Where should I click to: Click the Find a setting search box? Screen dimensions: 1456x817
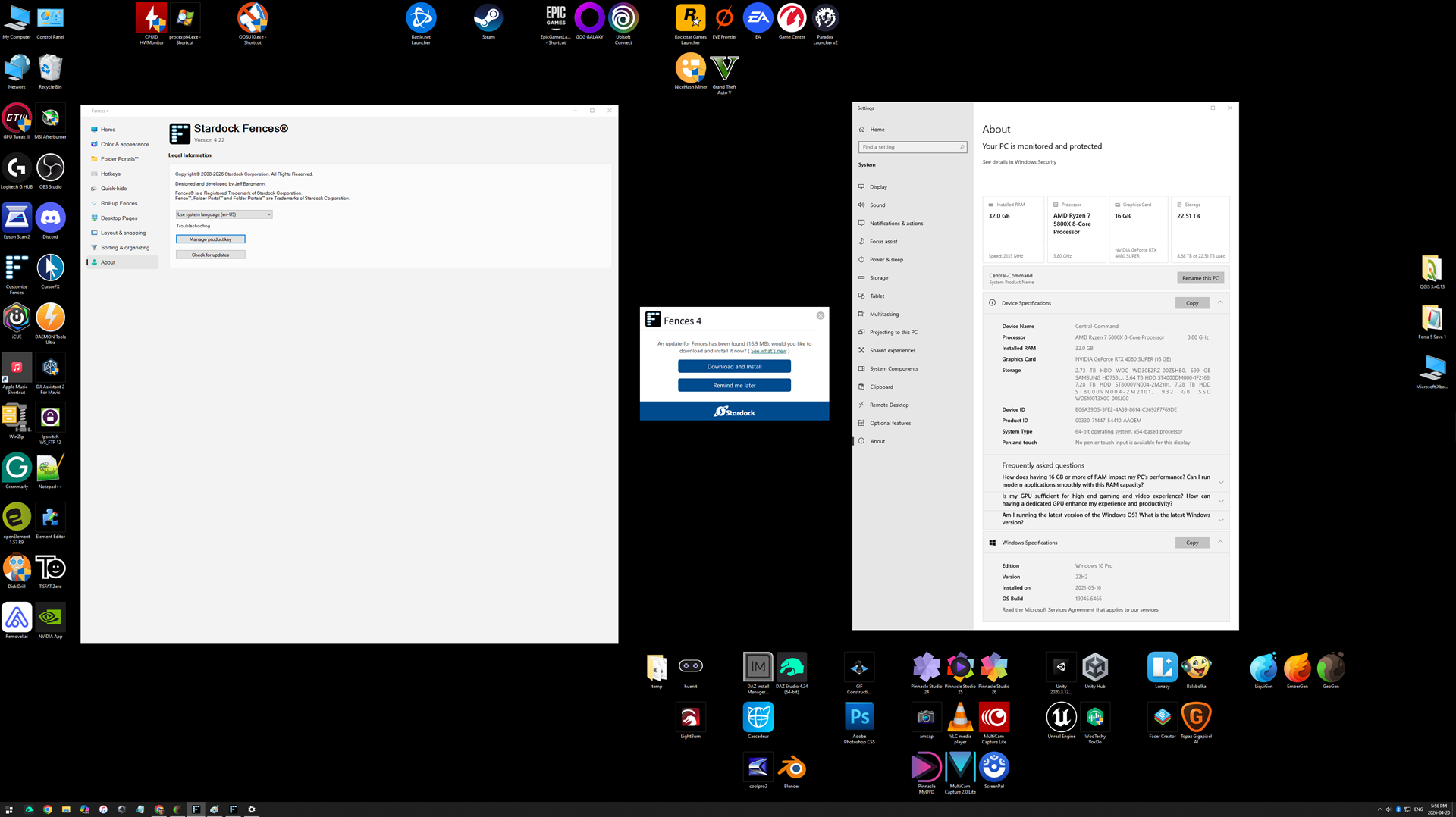point(912,147)
